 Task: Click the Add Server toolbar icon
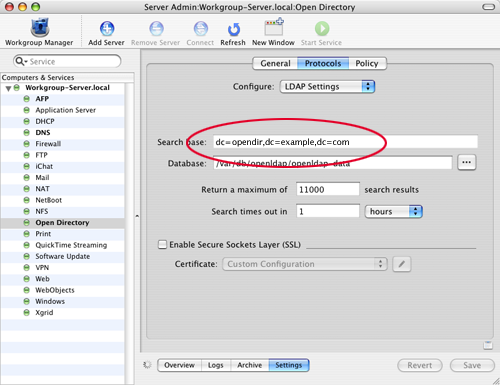107,29
